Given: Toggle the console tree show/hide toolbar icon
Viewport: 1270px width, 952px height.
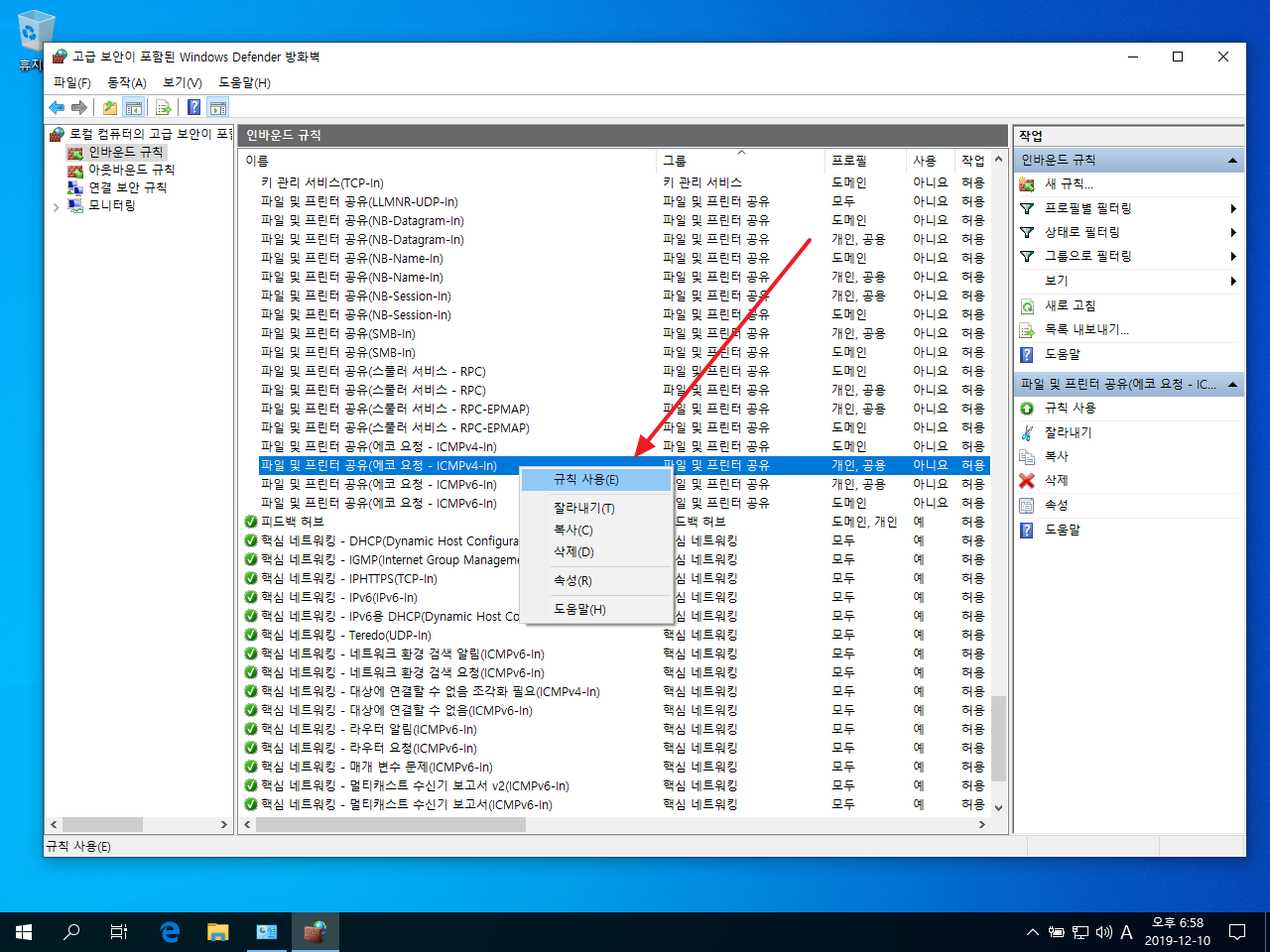Looking at the screenshot, I should [x=134, y=107].
